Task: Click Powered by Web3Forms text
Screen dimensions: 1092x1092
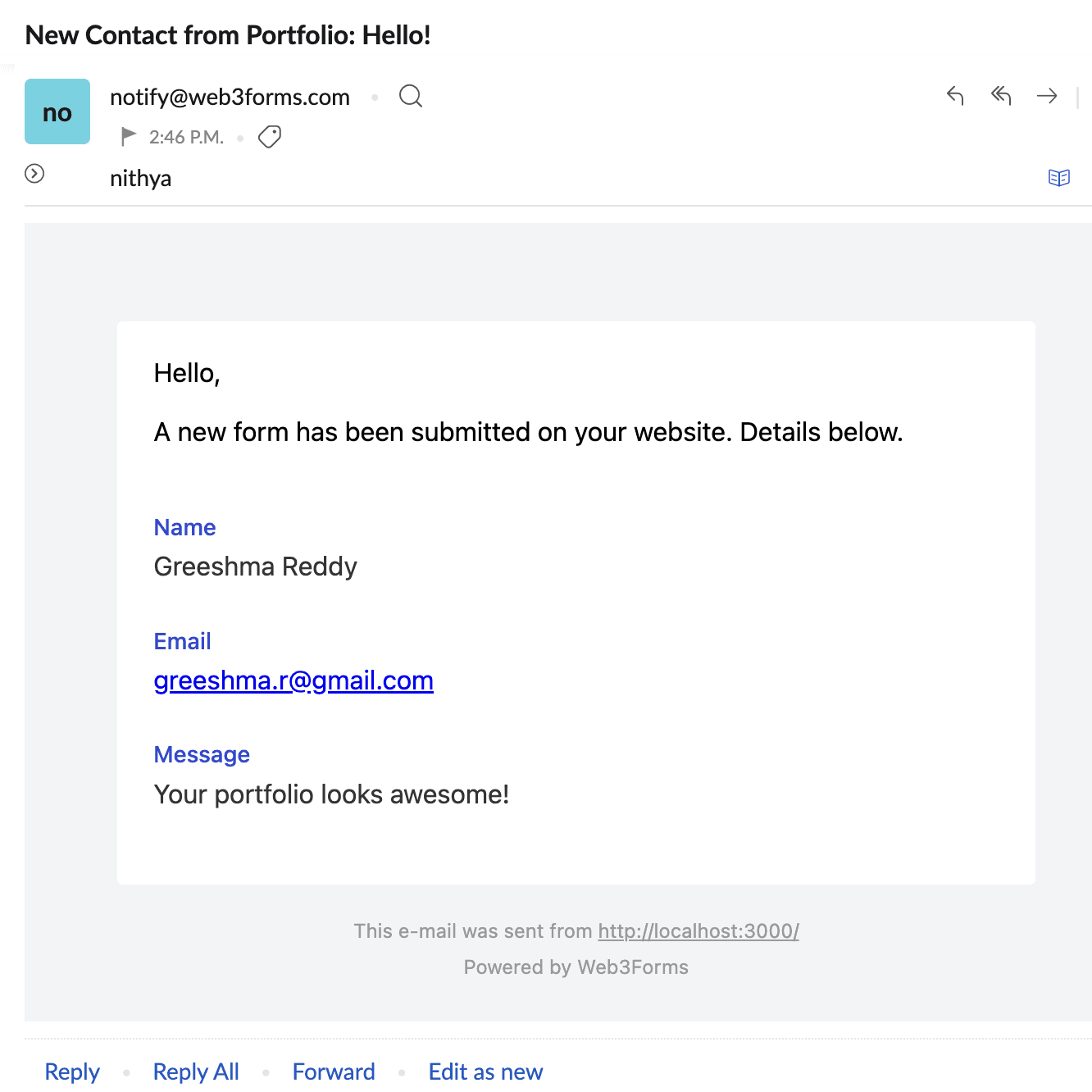Action: [x=576, y=967]
